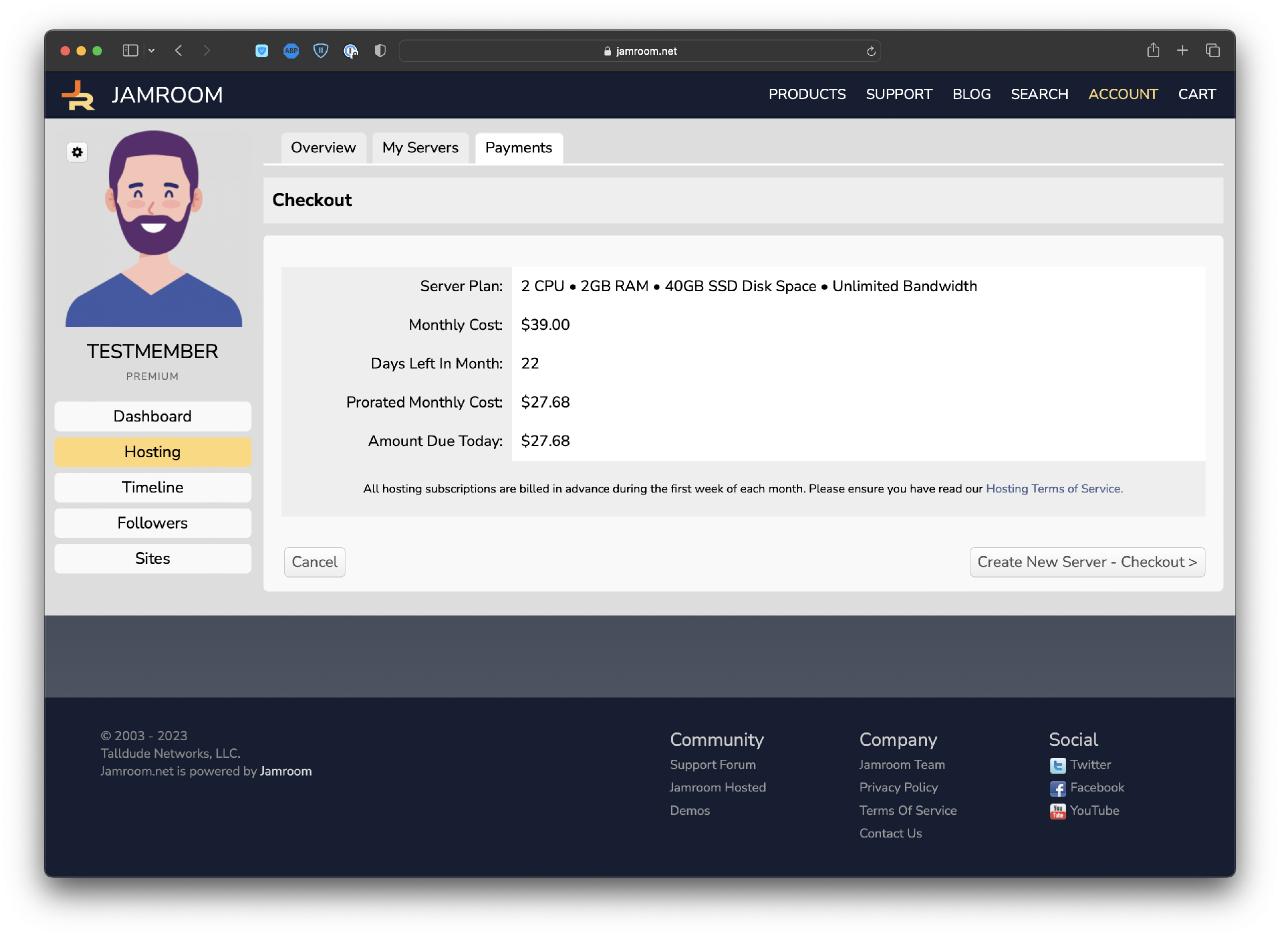This screenshot has width=1280, height=936.
Task: Switch to the My Servers tab
Action: pyautogui.click(x=420, y=148)
